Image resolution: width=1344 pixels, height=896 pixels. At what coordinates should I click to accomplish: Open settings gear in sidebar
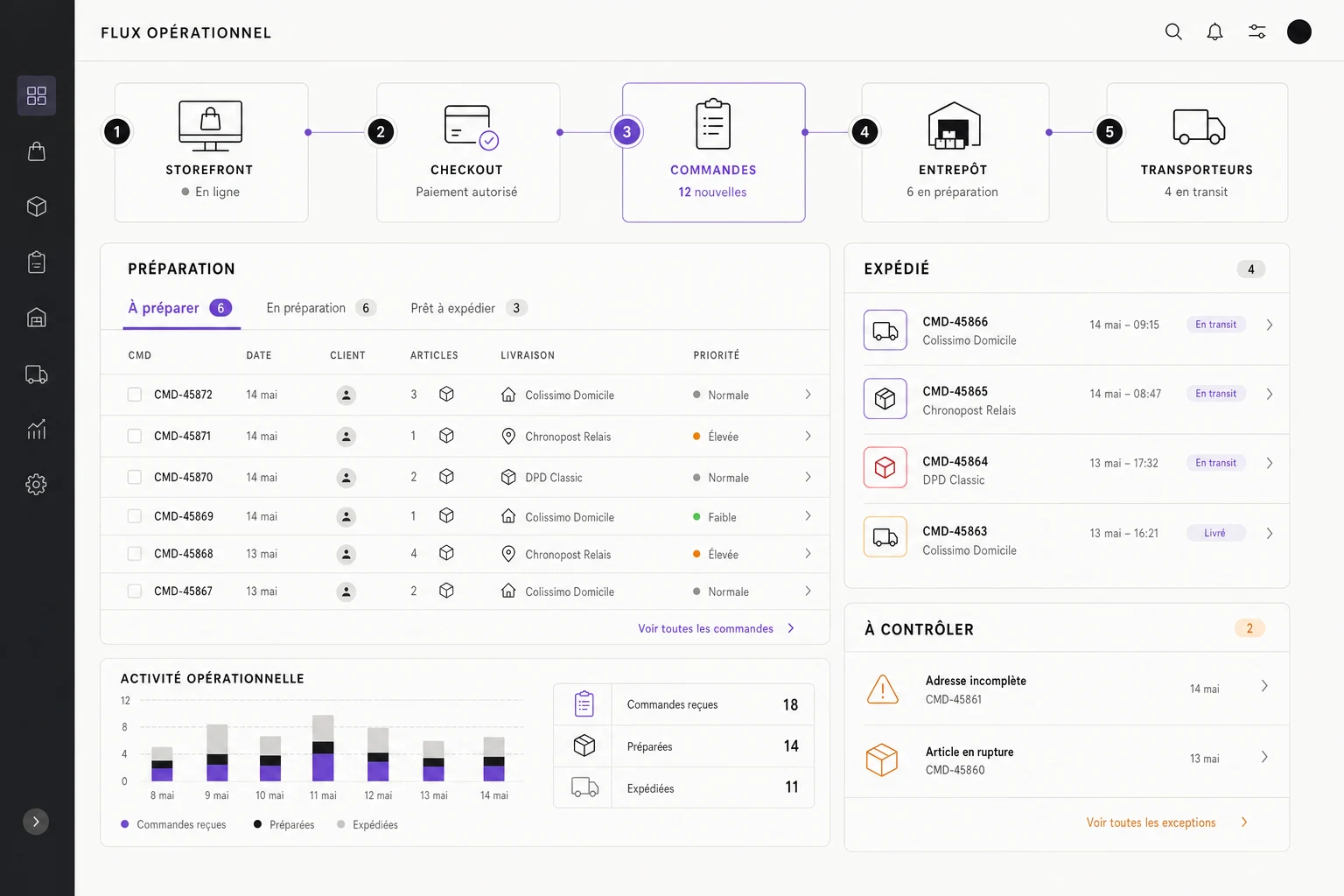click(x=37, y=484)
